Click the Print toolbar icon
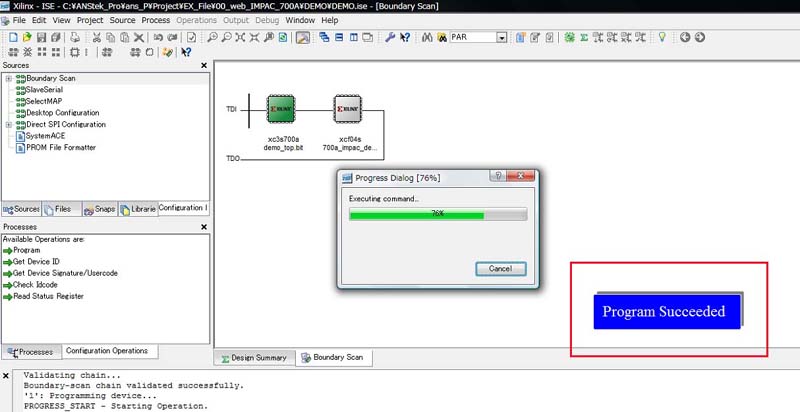This screenshot has height=412, width=800. pyautogui.click(x=75, y=37)
